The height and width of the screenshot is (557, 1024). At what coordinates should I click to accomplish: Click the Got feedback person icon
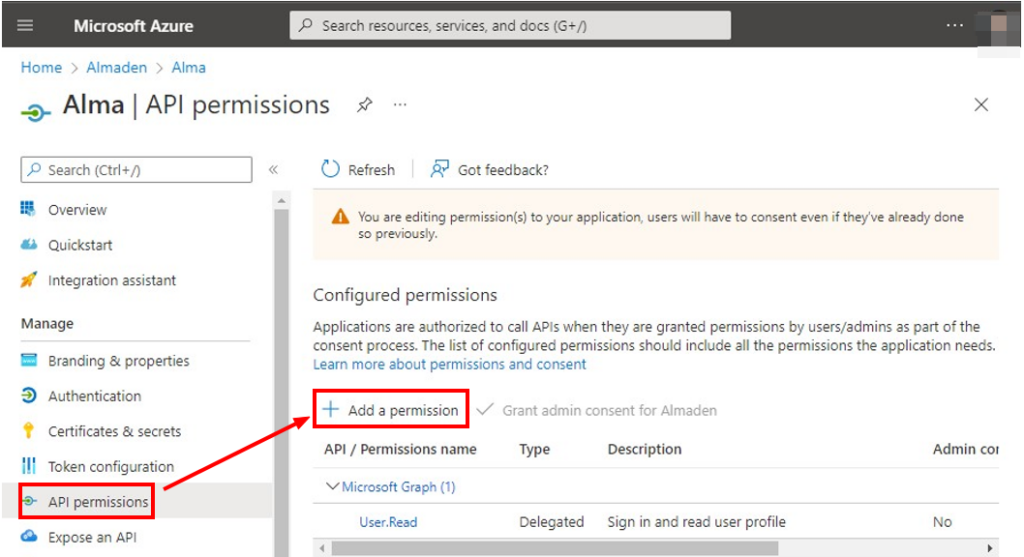[x=439, y=169]
